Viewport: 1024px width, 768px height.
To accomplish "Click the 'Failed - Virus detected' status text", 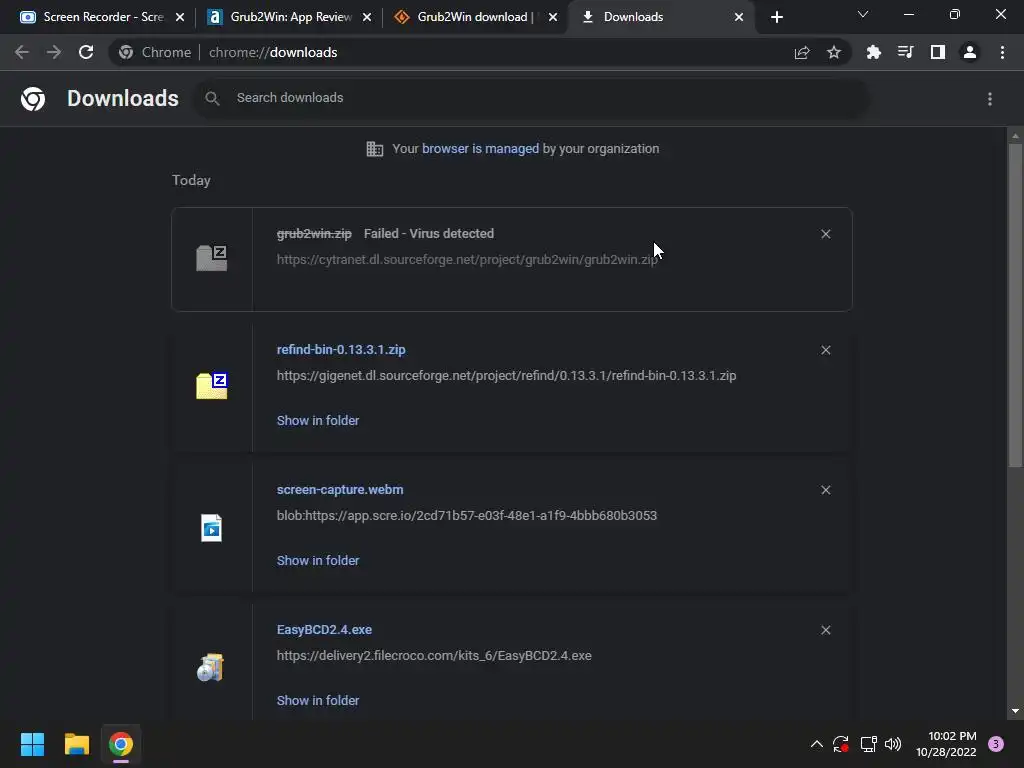I will (x=428, y=233).
